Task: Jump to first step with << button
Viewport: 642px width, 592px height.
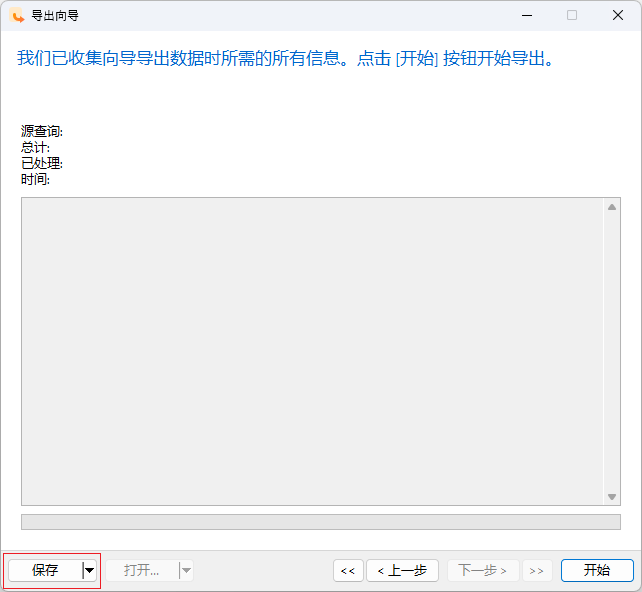Action: point(348,570)
